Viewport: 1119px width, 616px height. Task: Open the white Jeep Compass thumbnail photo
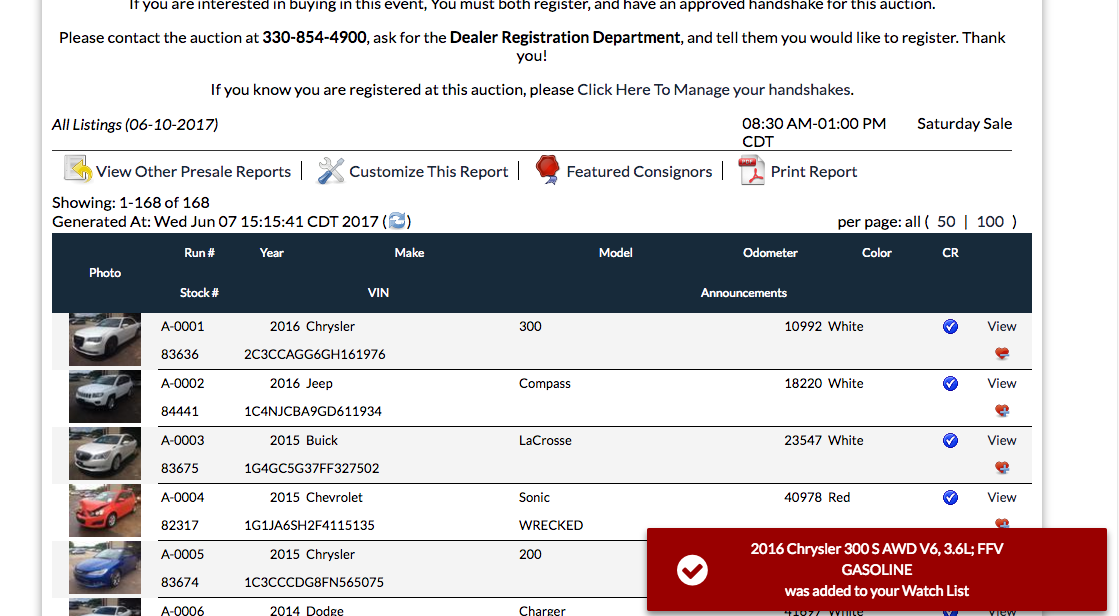[x=105, y=397]
